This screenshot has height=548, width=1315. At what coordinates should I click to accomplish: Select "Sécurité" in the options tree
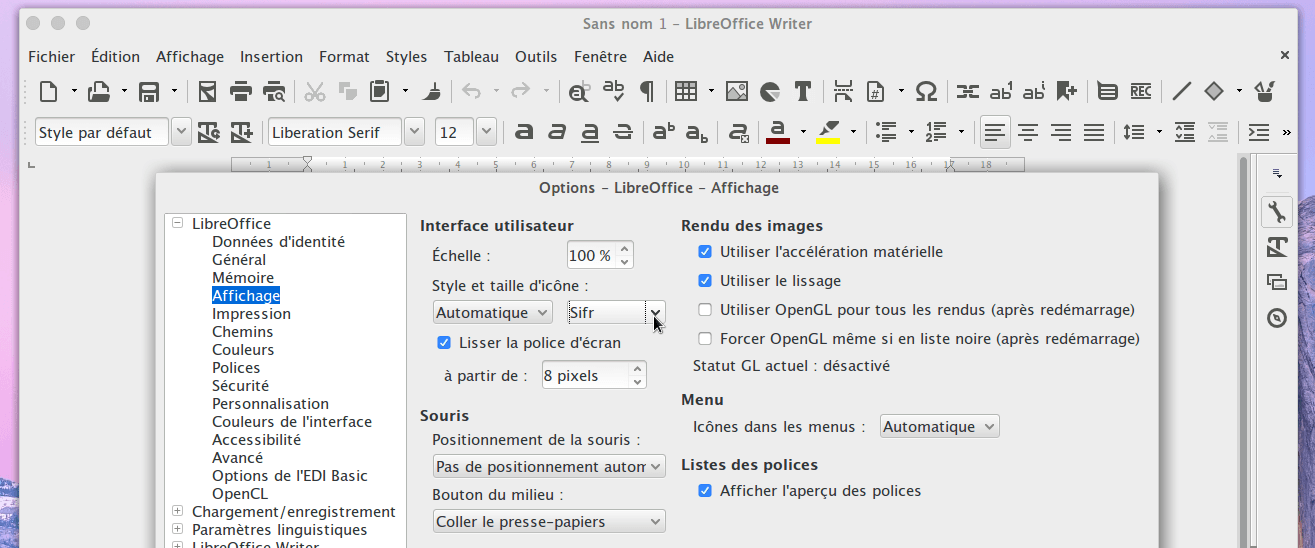240,386
